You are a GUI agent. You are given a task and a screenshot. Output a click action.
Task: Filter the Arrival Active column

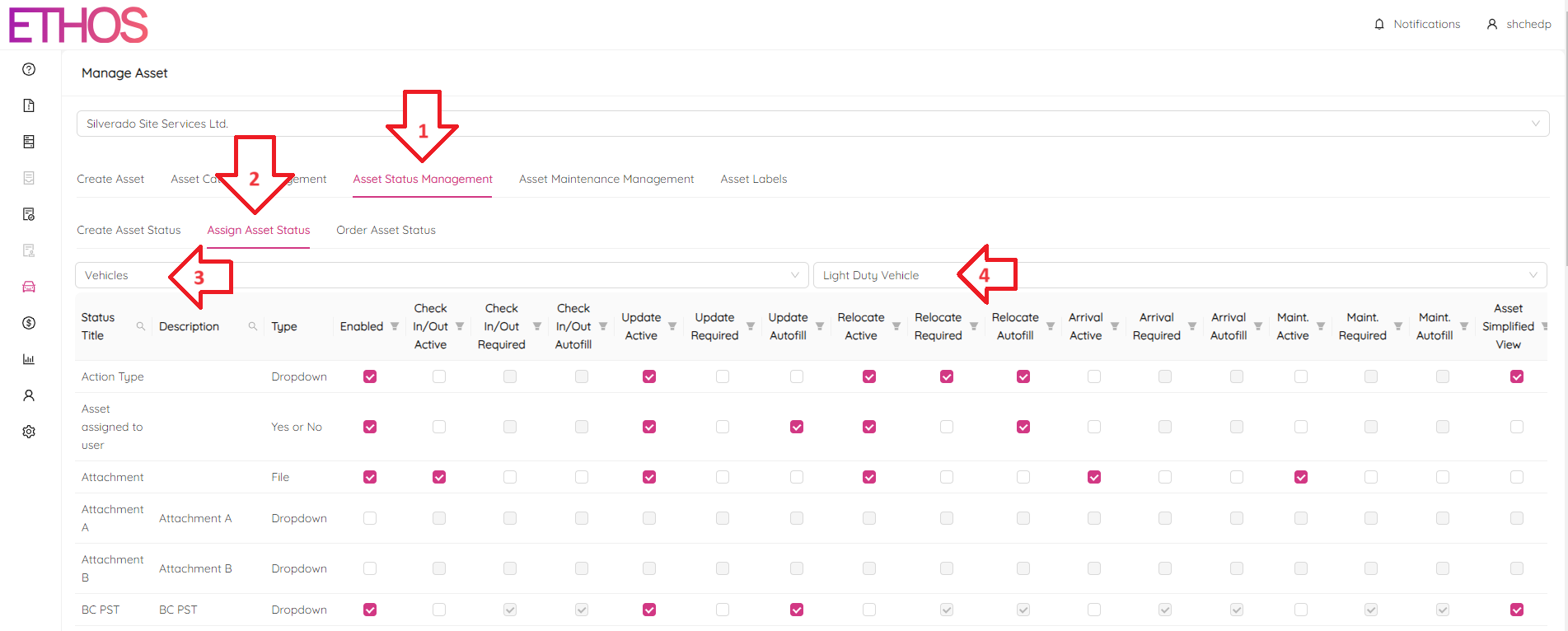pyautogui.click(x=1115, y=326)
